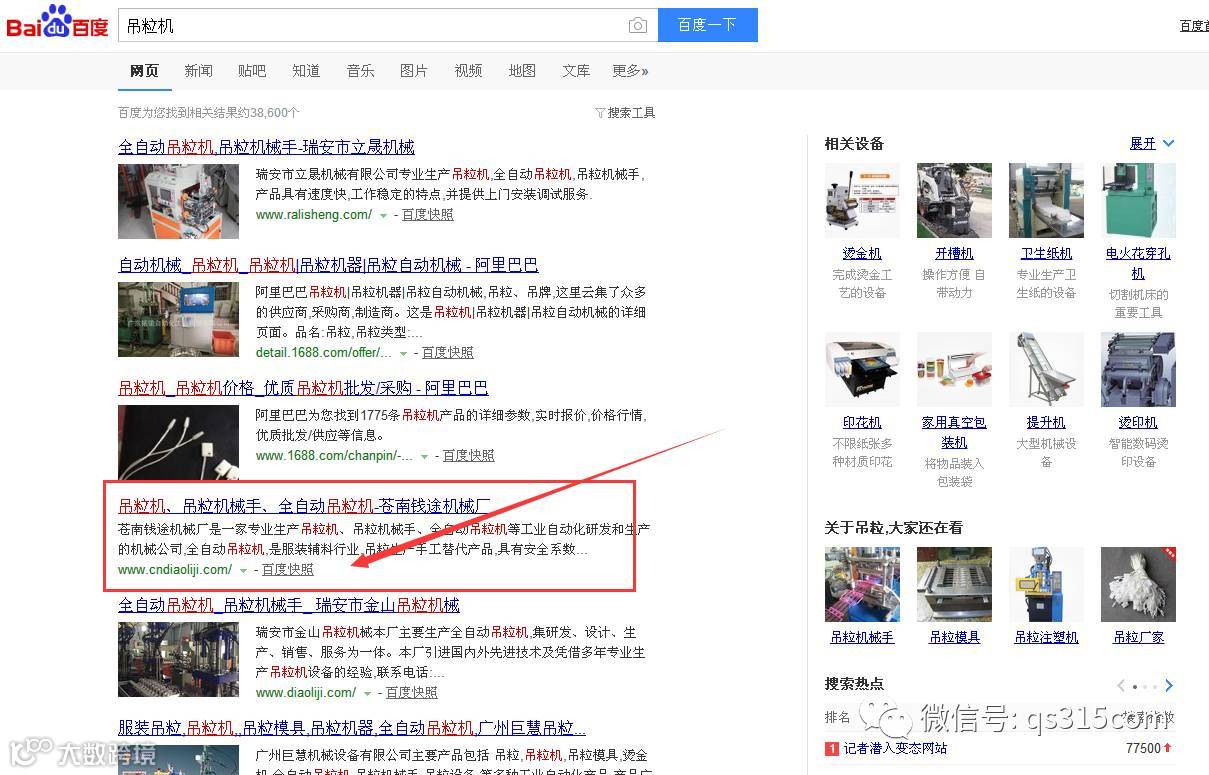Viewport: 1209px width, 775px height.
Task: Open the 提升机 link
Action: (1046, 423)
